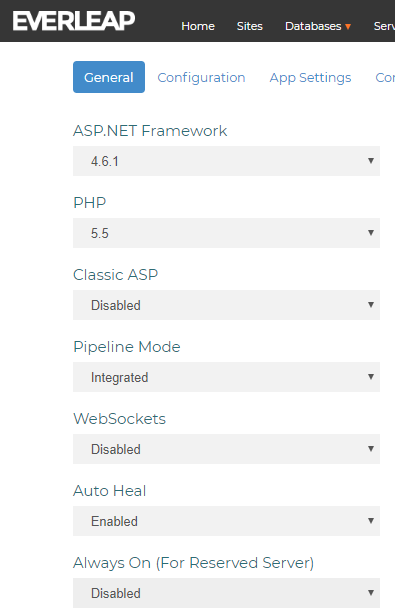Image resolution: width=395 pixels, height=615 pixels.
Task: Click the ASP.NET Framework dropdown arrow
Action: (x=371, y=160)
